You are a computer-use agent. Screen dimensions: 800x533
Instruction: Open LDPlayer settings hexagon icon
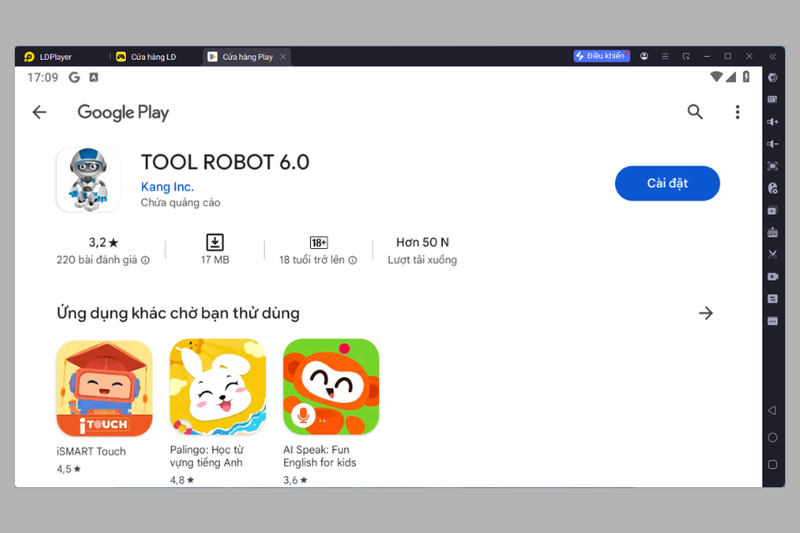point(773,78)
